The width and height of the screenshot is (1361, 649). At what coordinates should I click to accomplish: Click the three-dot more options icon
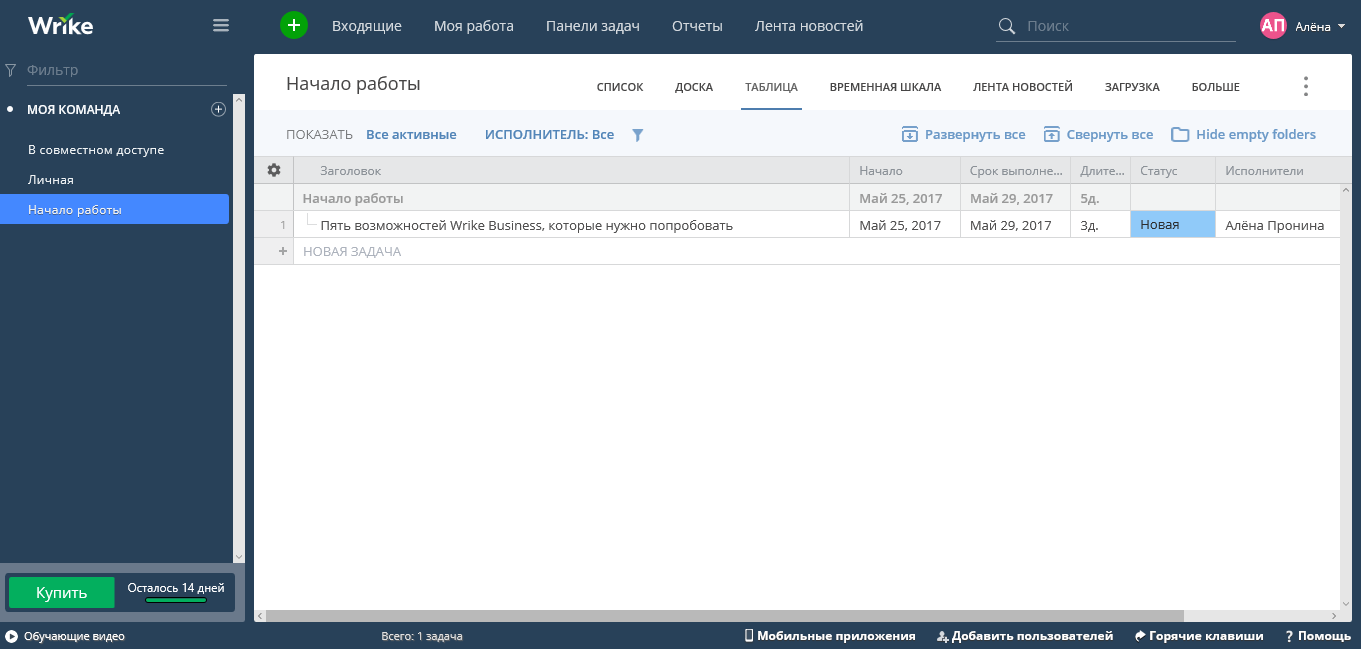[1305, 87]
